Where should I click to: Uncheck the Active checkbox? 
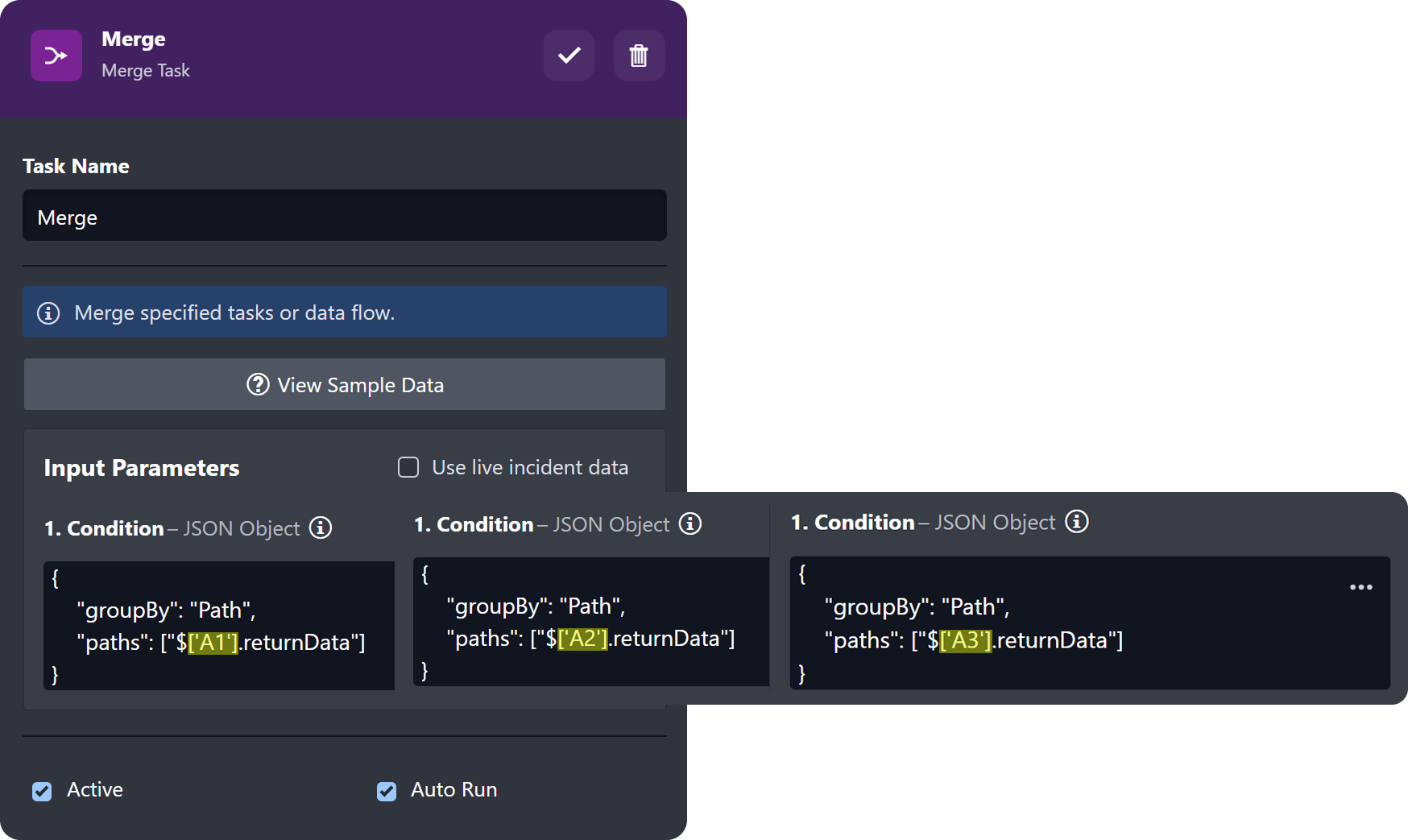42,791
